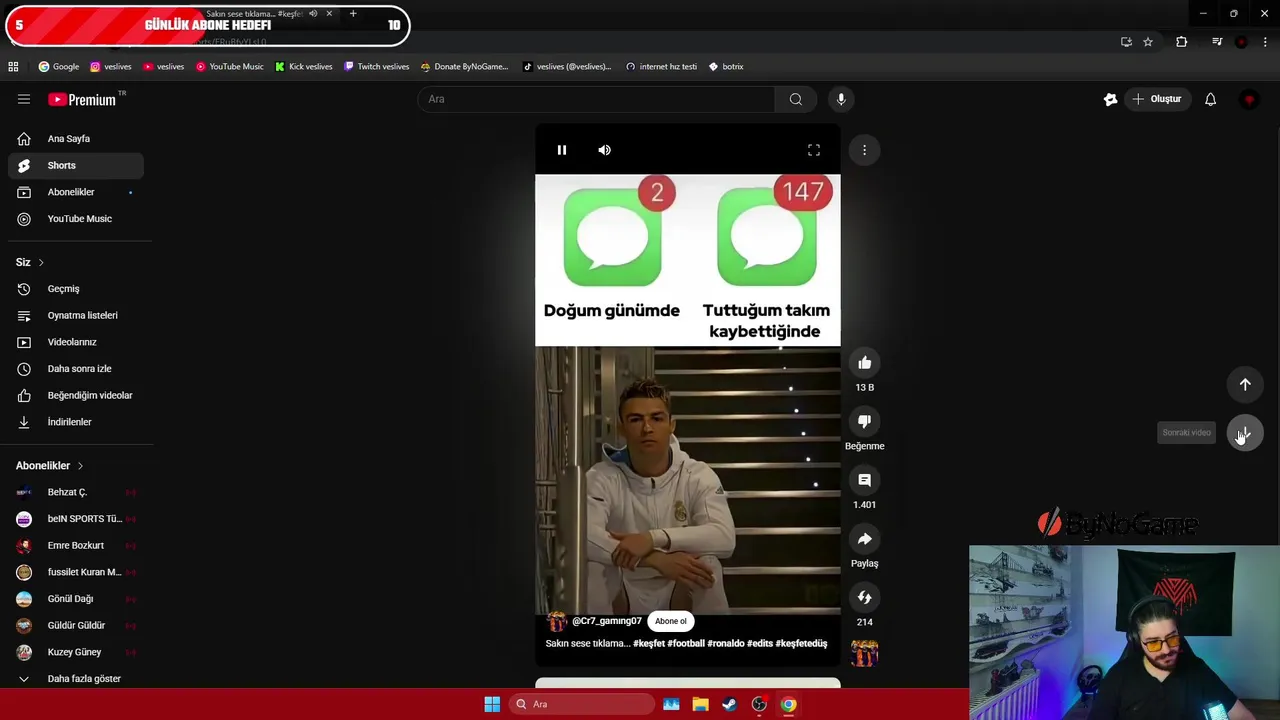Open beIN SPORTS Tü... channel
The height and width of the screenshot is (720, 1280).
pyautogui.click(x=76, y=519)
